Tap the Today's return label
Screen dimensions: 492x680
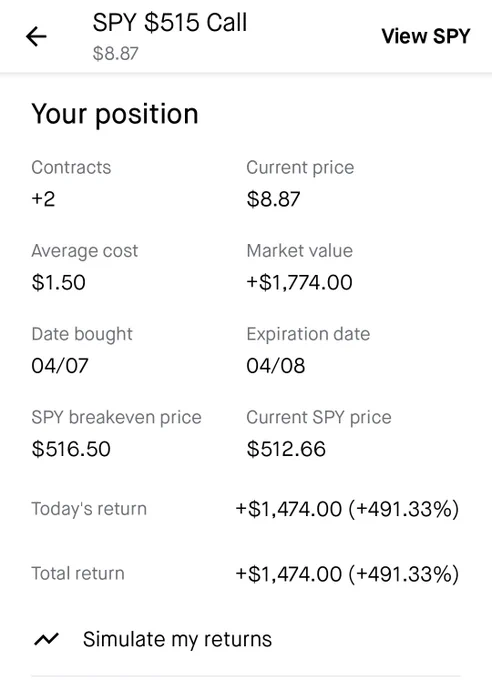pyautogui.click(x=89, y=509)
